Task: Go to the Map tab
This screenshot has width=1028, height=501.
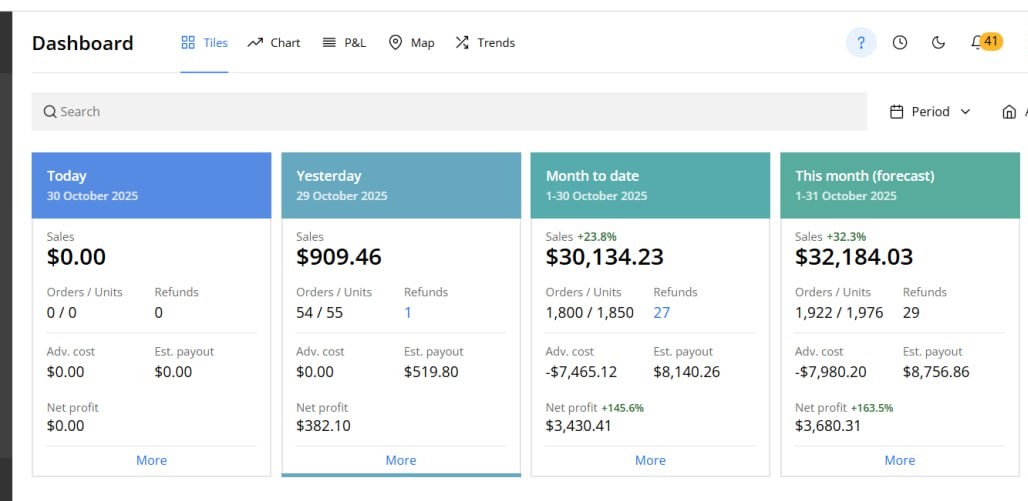Action: (x=411, y=43)
